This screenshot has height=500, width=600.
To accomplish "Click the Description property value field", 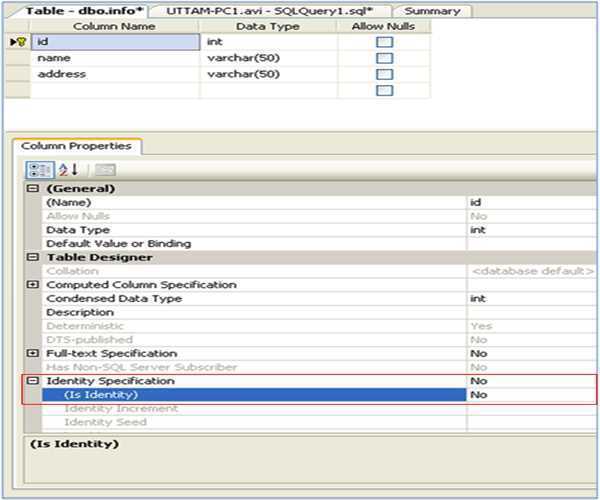I will [x=530, y=312].
